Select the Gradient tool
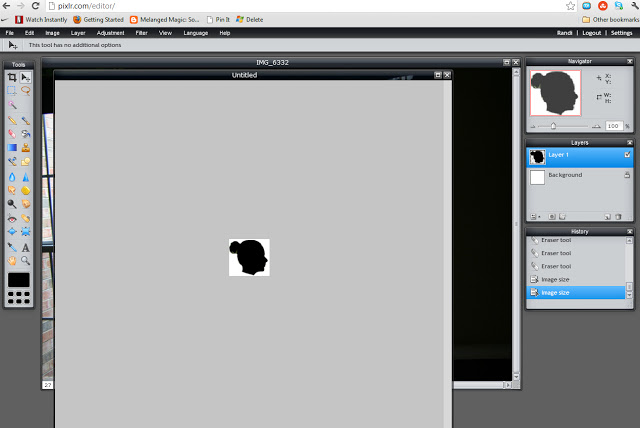This screenshot has height=428, width=640. coord(12,147)
